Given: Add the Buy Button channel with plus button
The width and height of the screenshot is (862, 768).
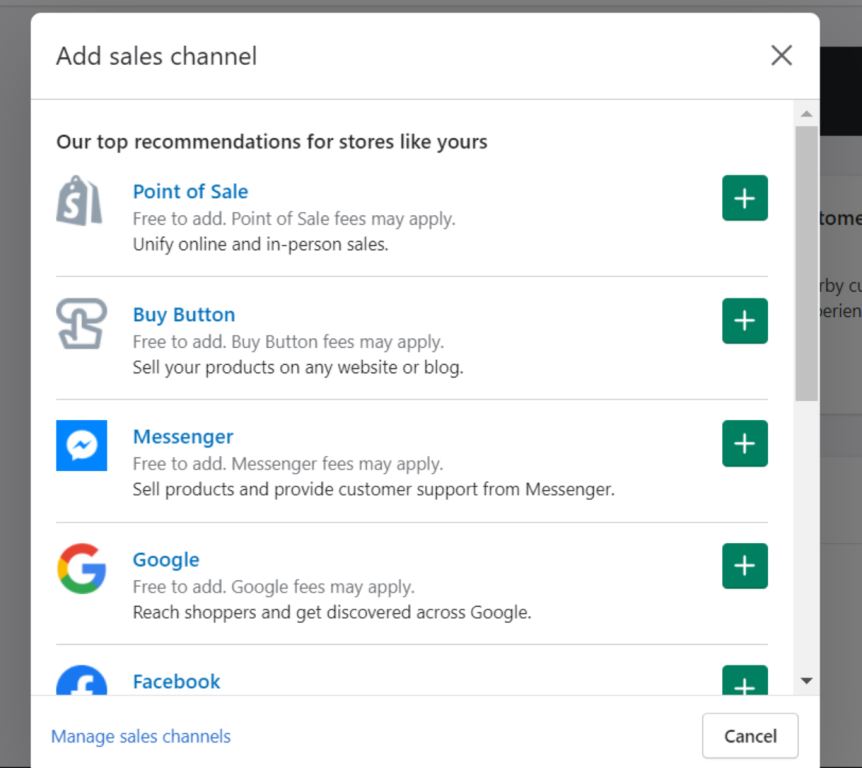Looking at the screenshot, I should tap(745, 321).
